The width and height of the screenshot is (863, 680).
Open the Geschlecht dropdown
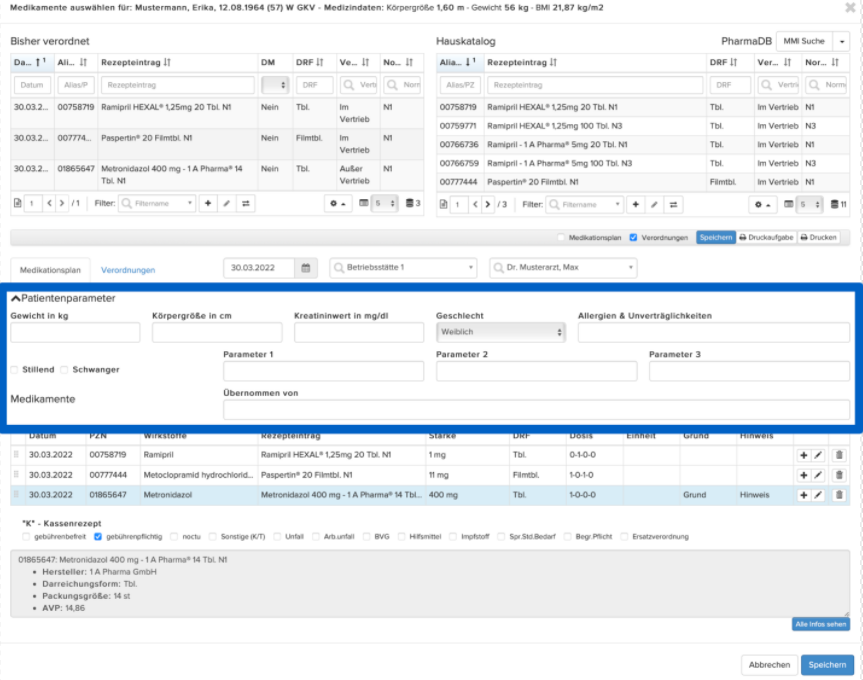click(500, 332)
